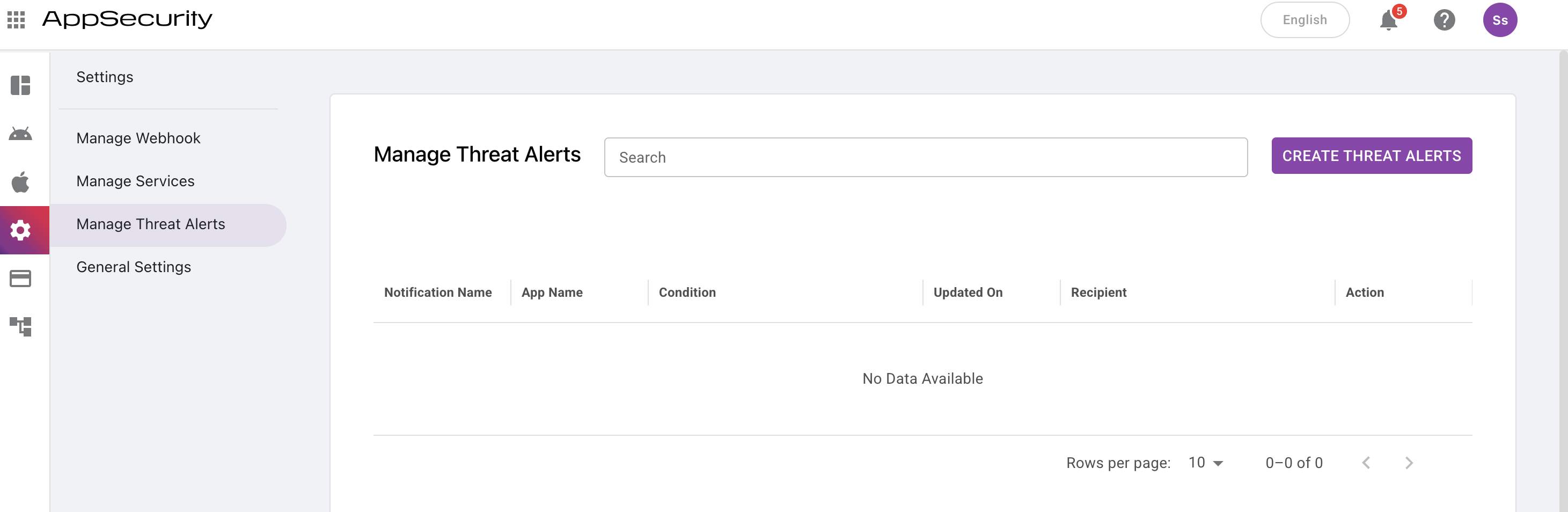
Task: Select the Android sidebar icon
Action: [21, 133]
